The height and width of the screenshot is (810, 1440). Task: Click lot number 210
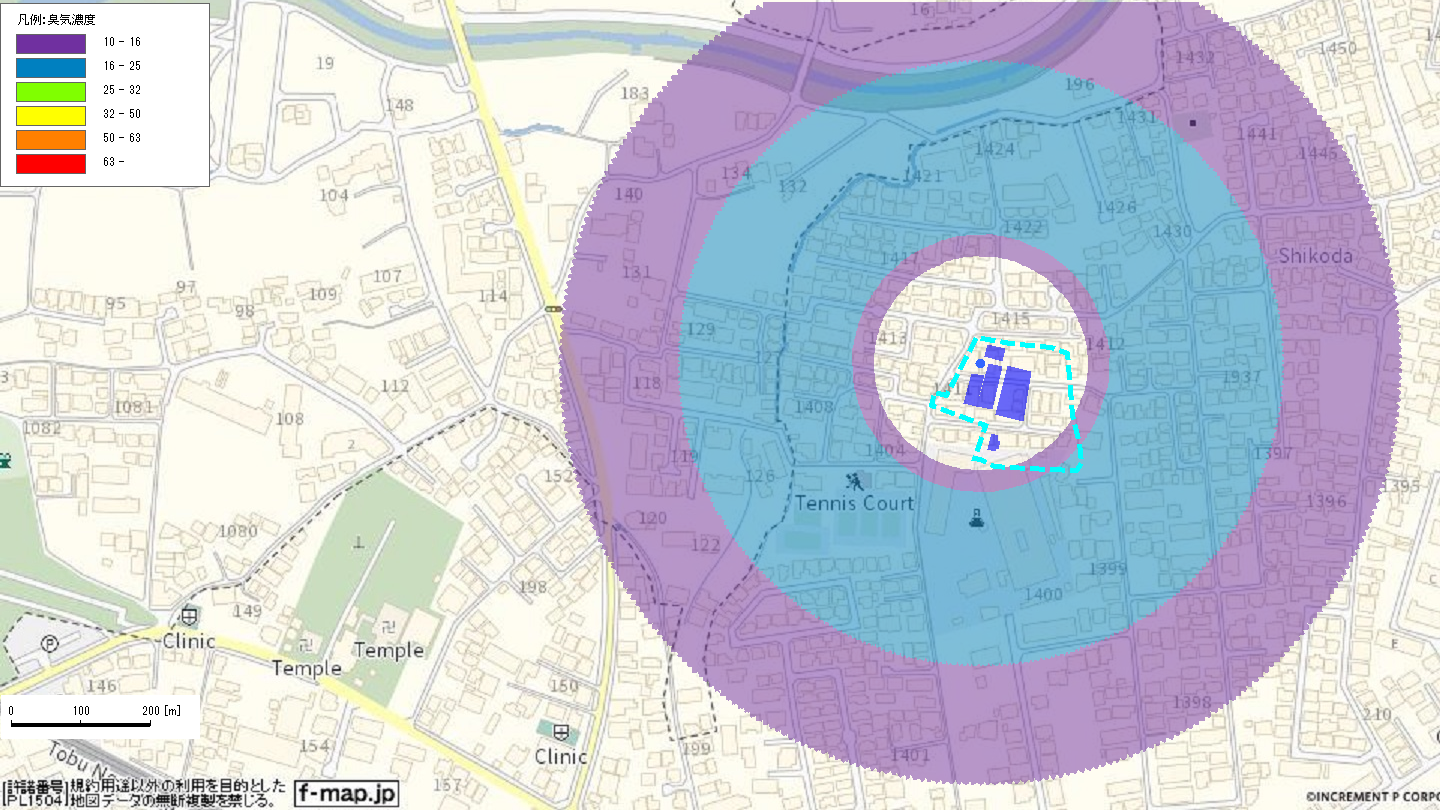tap(1377, 714)
